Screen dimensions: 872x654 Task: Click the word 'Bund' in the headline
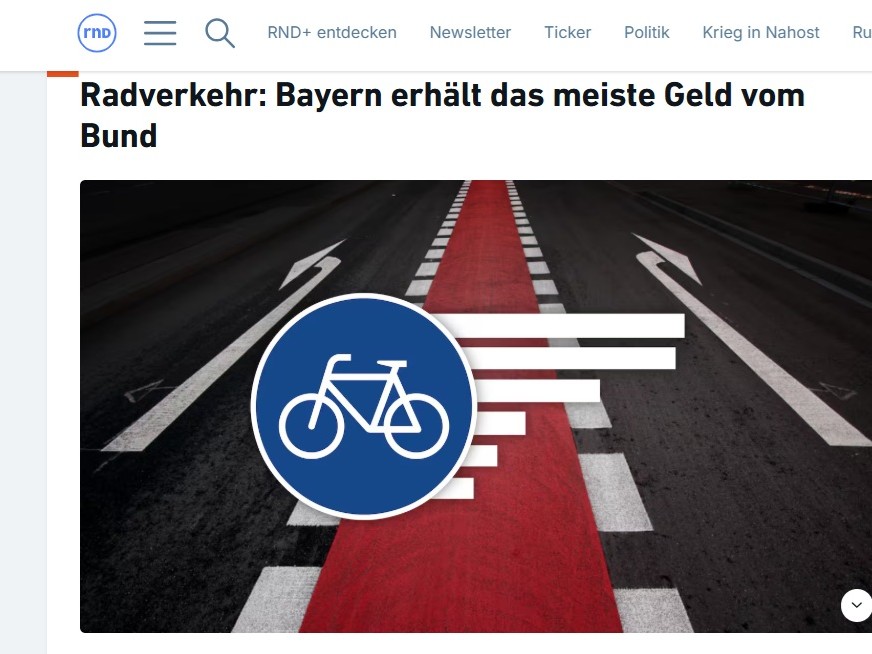pyautogui.click(x=119, y=136)
